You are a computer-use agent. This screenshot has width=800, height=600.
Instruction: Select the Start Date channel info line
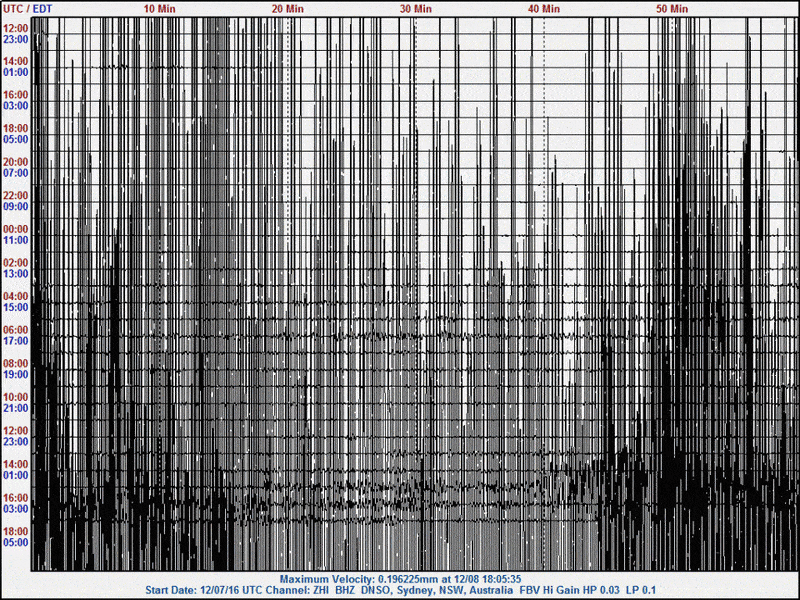tap(400, 590)
